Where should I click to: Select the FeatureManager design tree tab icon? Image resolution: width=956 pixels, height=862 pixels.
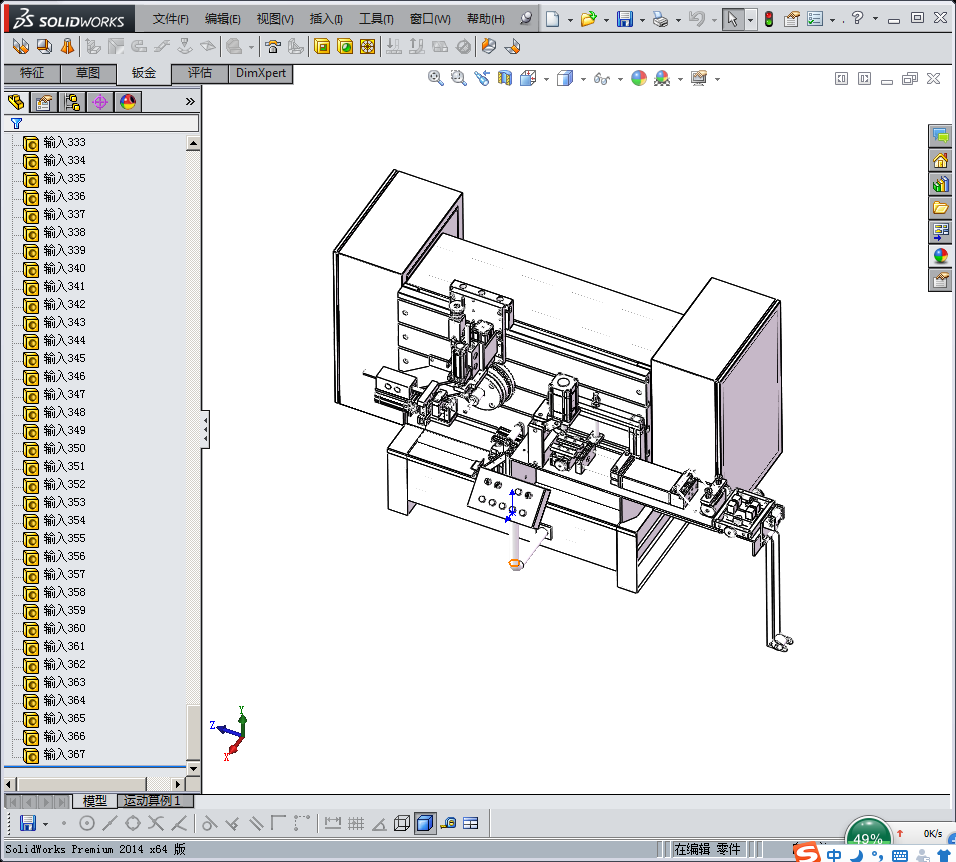coord(16,102)
